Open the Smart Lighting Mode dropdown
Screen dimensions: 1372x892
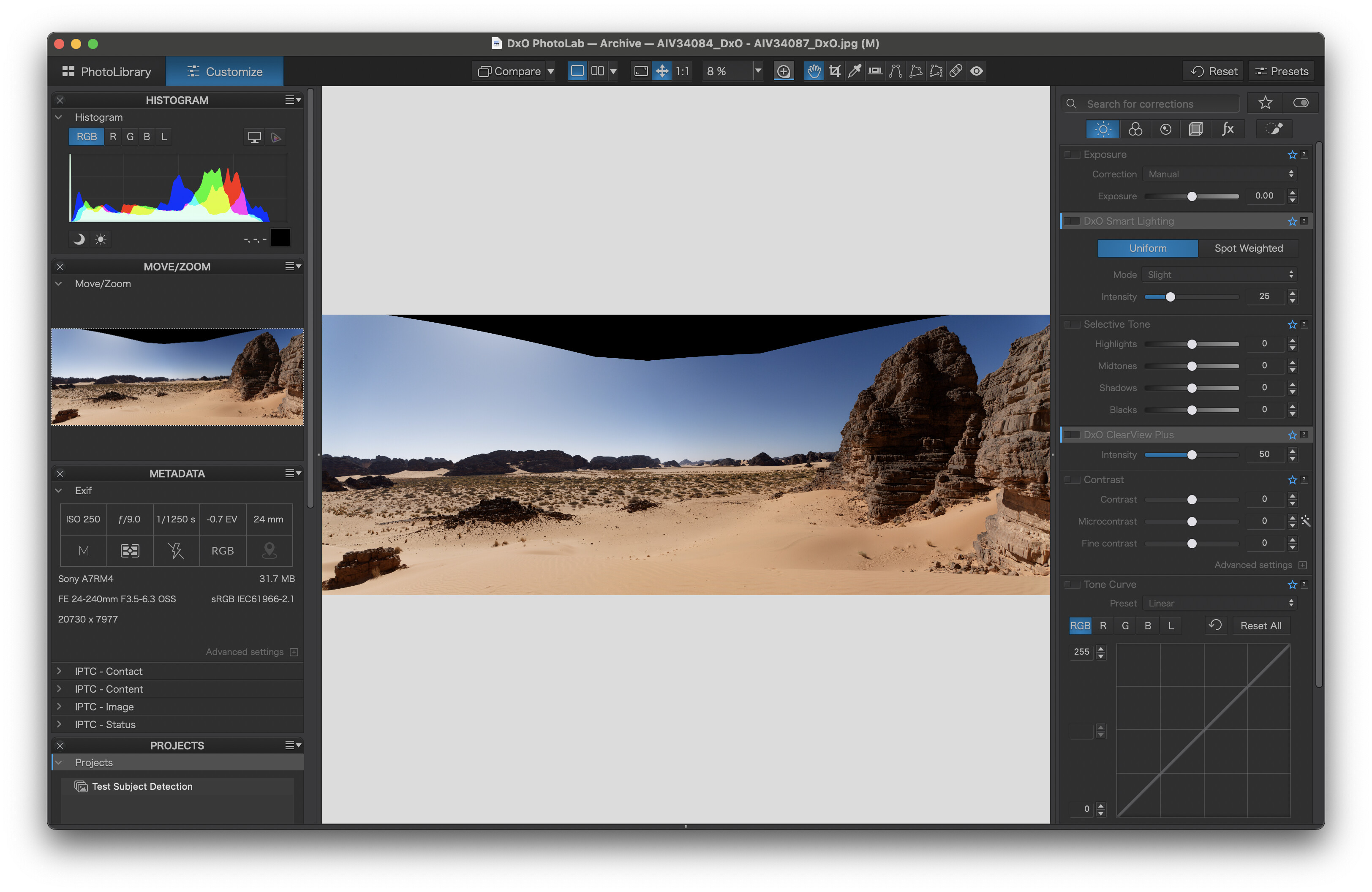[1220, 275]
